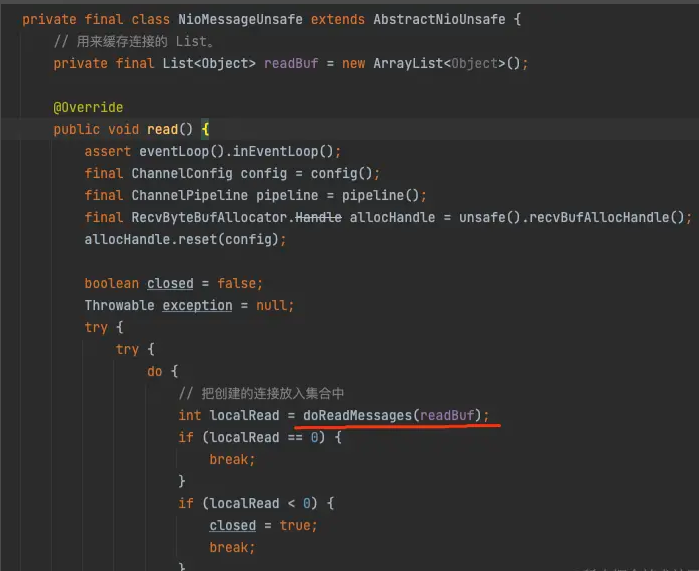
Task: Click the outer try keyword
Action: 96,328
